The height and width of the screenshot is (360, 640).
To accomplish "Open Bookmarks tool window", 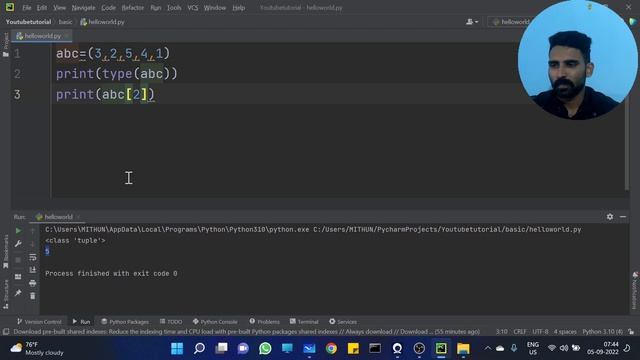I will pos(5,252).
